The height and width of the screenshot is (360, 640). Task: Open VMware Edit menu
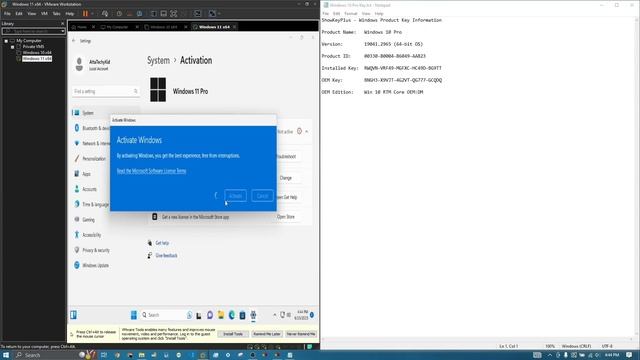click(19, 13)
